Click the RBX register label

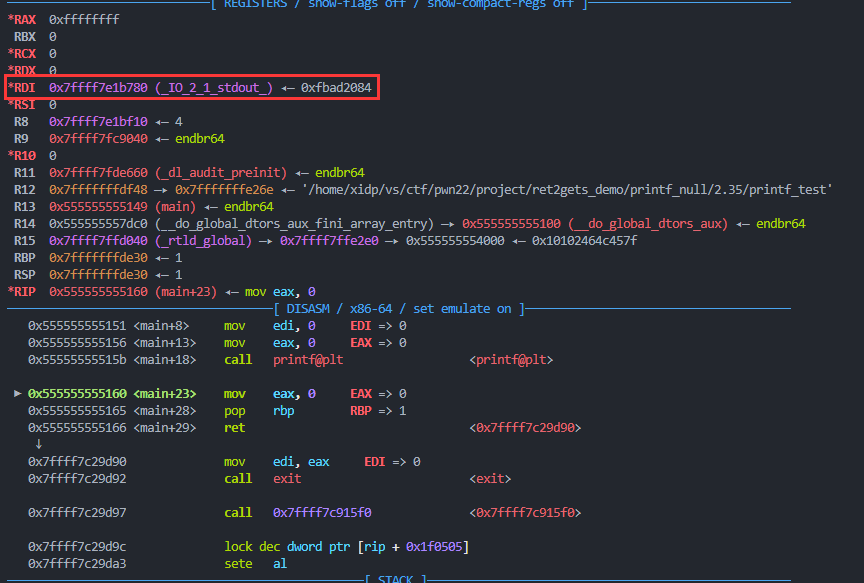point(25,37)
